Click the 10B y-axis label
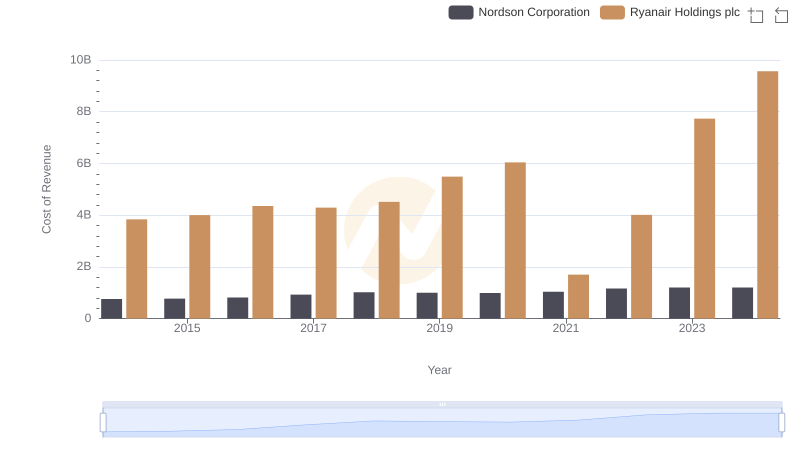Viewport: 800px width, 461px height. click(81, 60)
